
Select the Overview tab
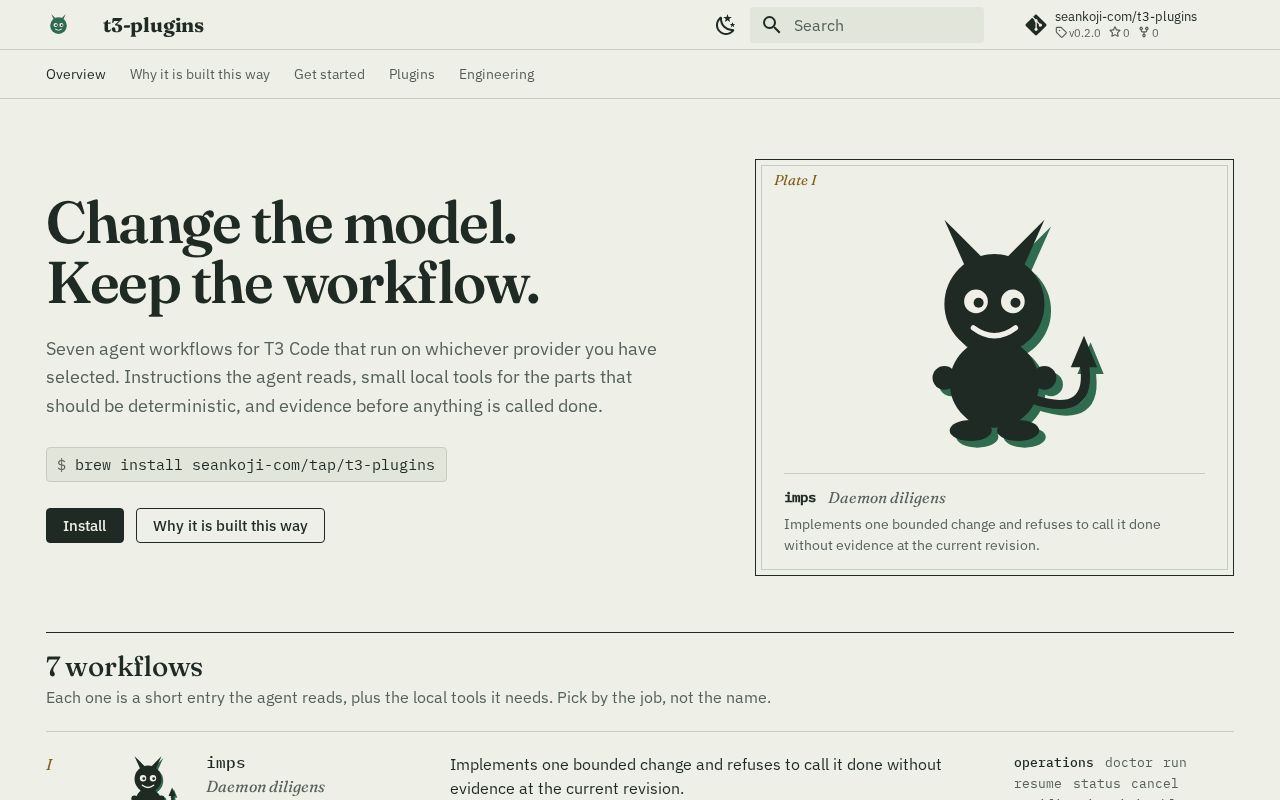click(76, 74)
